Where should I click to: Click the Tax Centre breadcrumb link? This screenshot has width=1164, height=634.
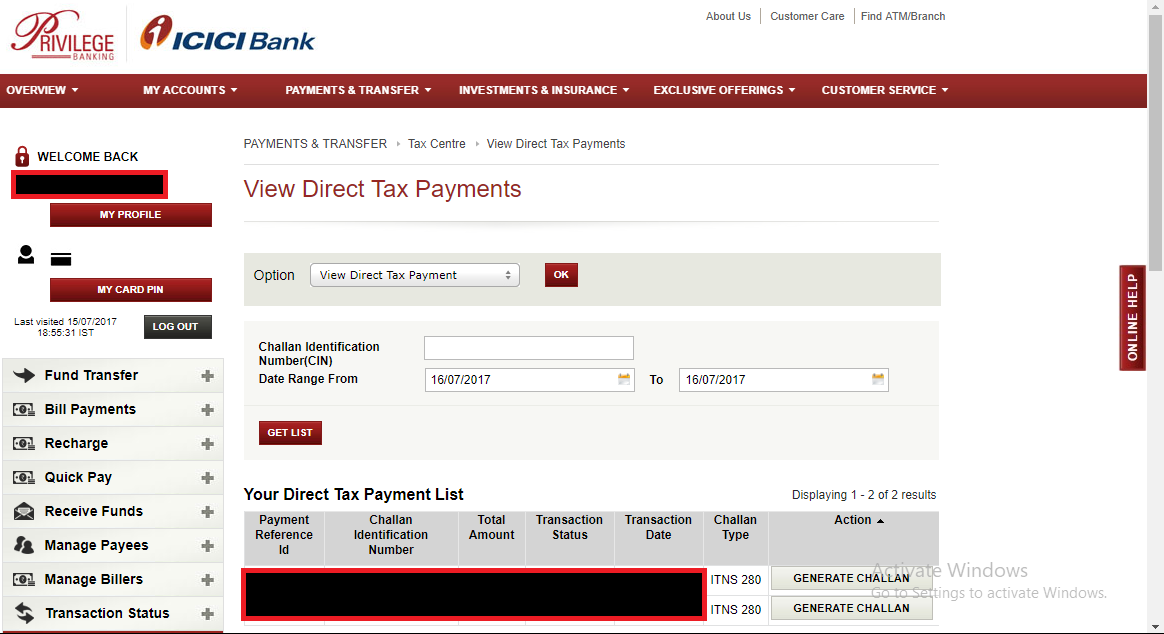click(x=436, y=144)
